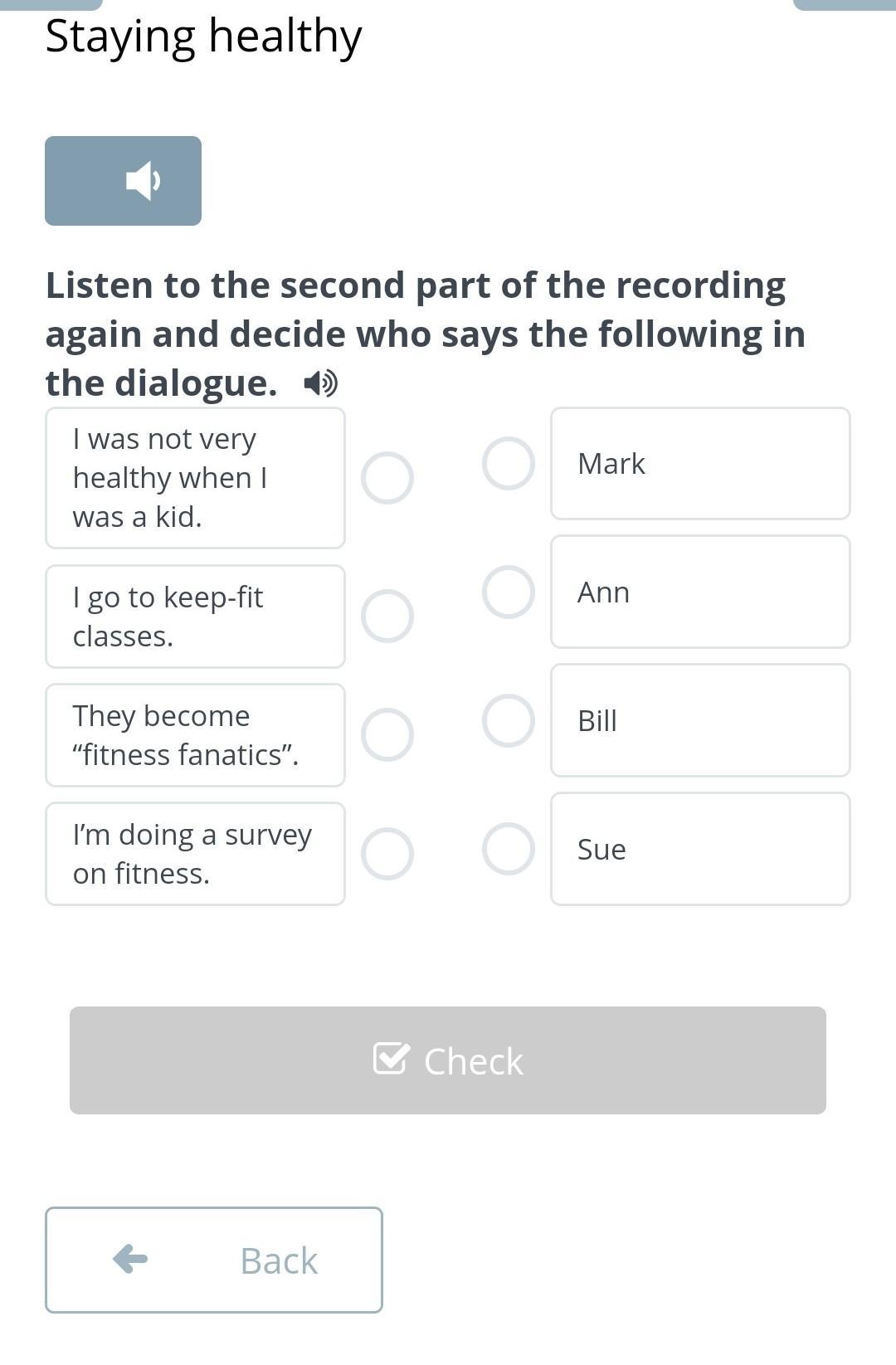The height and width of the screenshot is (1365, 896).
Task: Tap the Mark name card
Action: point(700,463)
